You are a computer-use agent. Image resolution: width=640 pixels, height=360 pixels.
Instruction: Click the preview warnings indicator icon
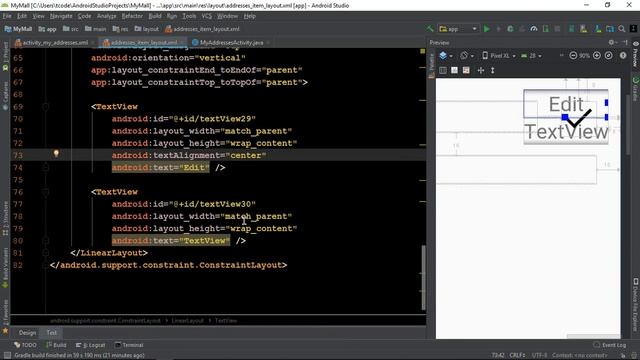coord(623,56)
